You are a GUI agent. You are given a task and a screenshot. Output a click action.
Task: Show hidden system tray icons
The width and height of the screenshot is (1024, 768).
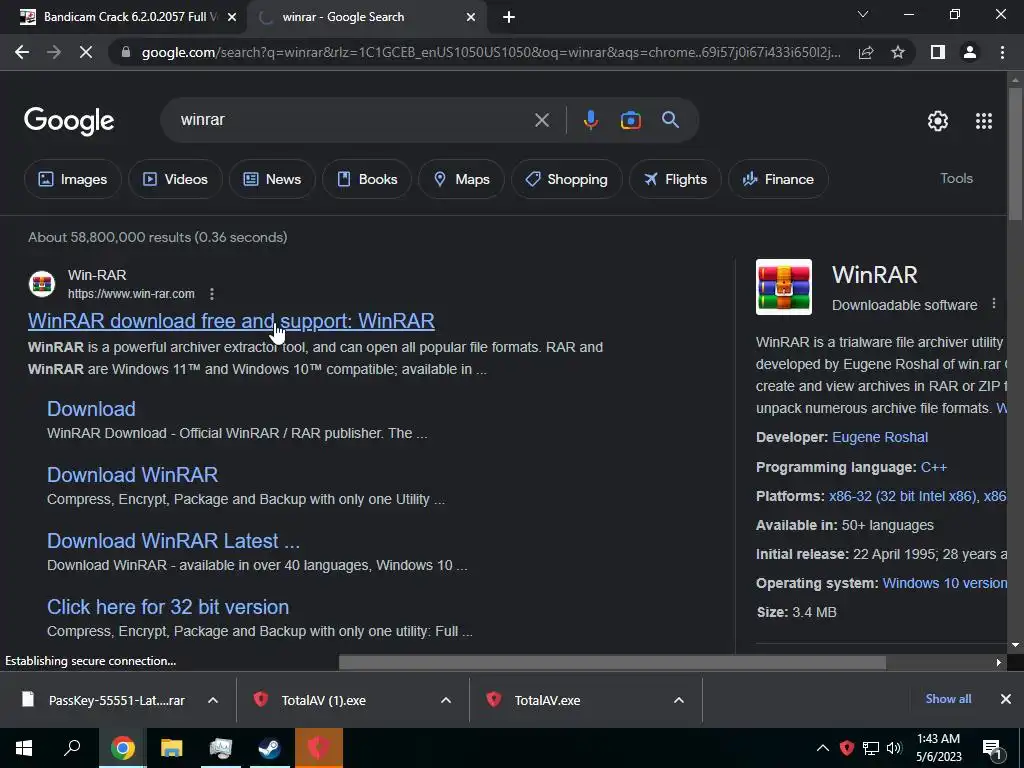click(823, 748)
